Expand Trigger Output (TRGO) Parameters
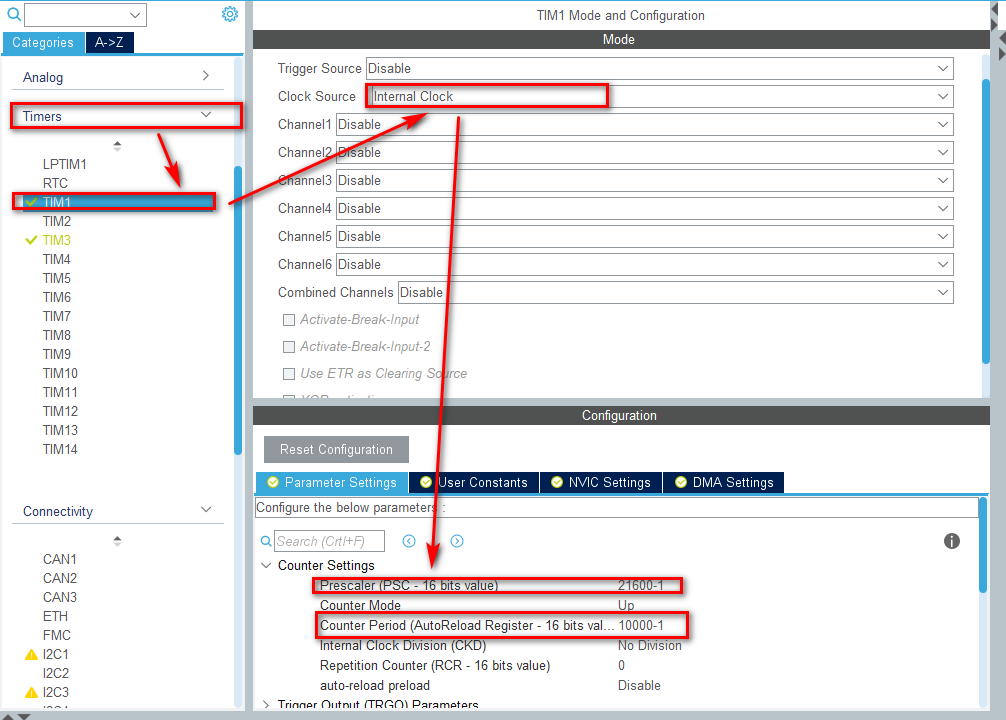 [x=266, y=704]
